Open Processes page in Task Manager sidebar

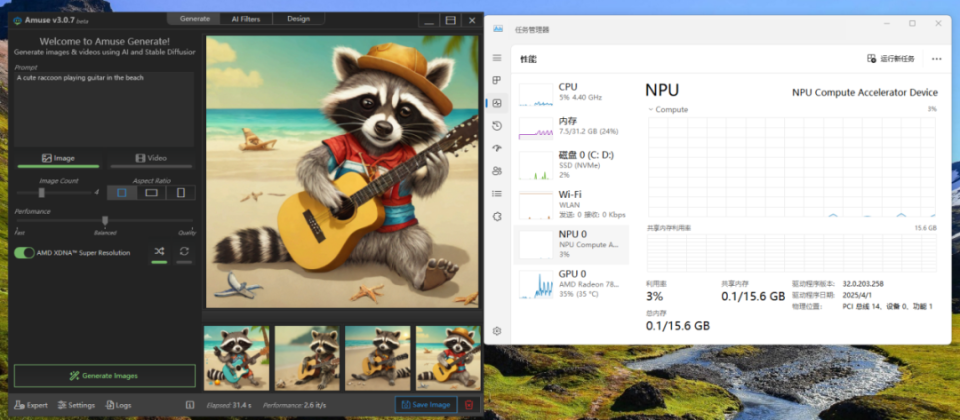click(497, 80)
